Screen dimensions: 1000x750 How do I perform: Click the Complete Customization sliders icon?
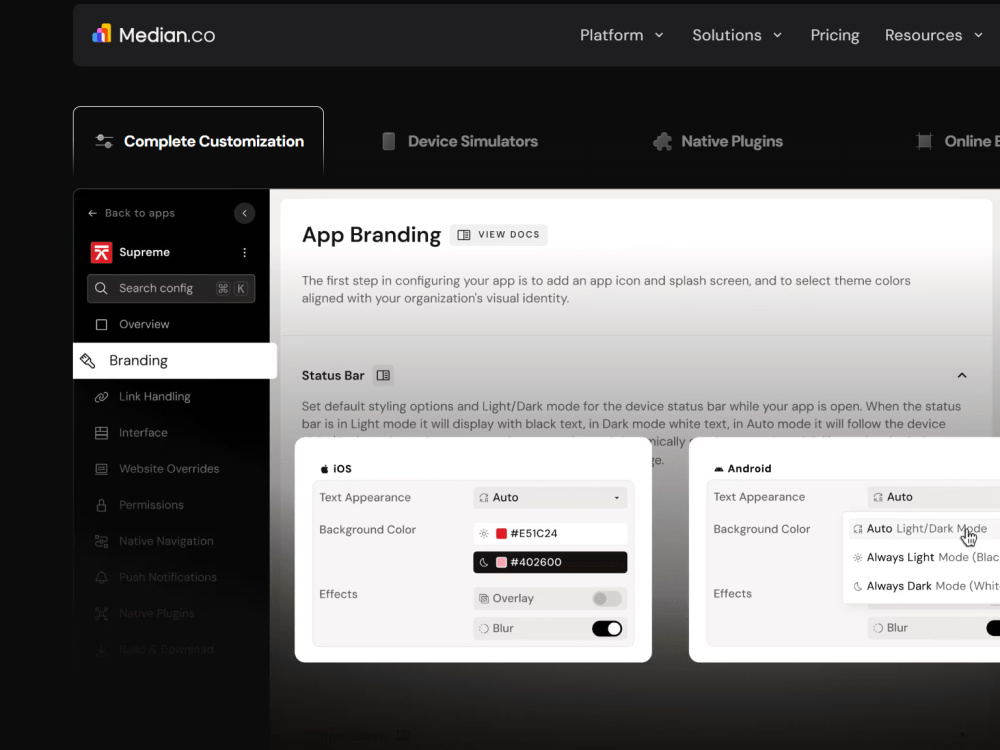[x=104, y=141]
